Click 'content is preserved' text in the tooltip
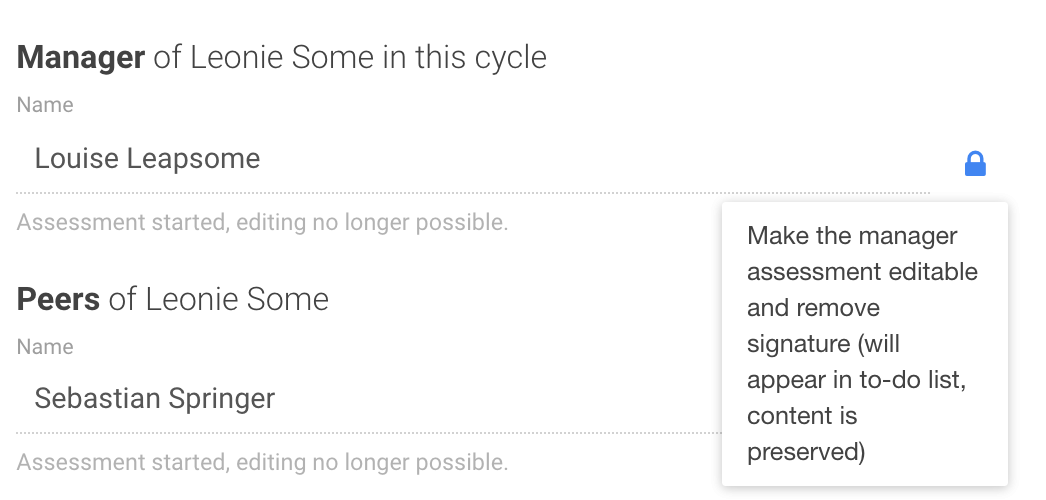This screenshot has height=500, width=1046. (x=806, y=434)
